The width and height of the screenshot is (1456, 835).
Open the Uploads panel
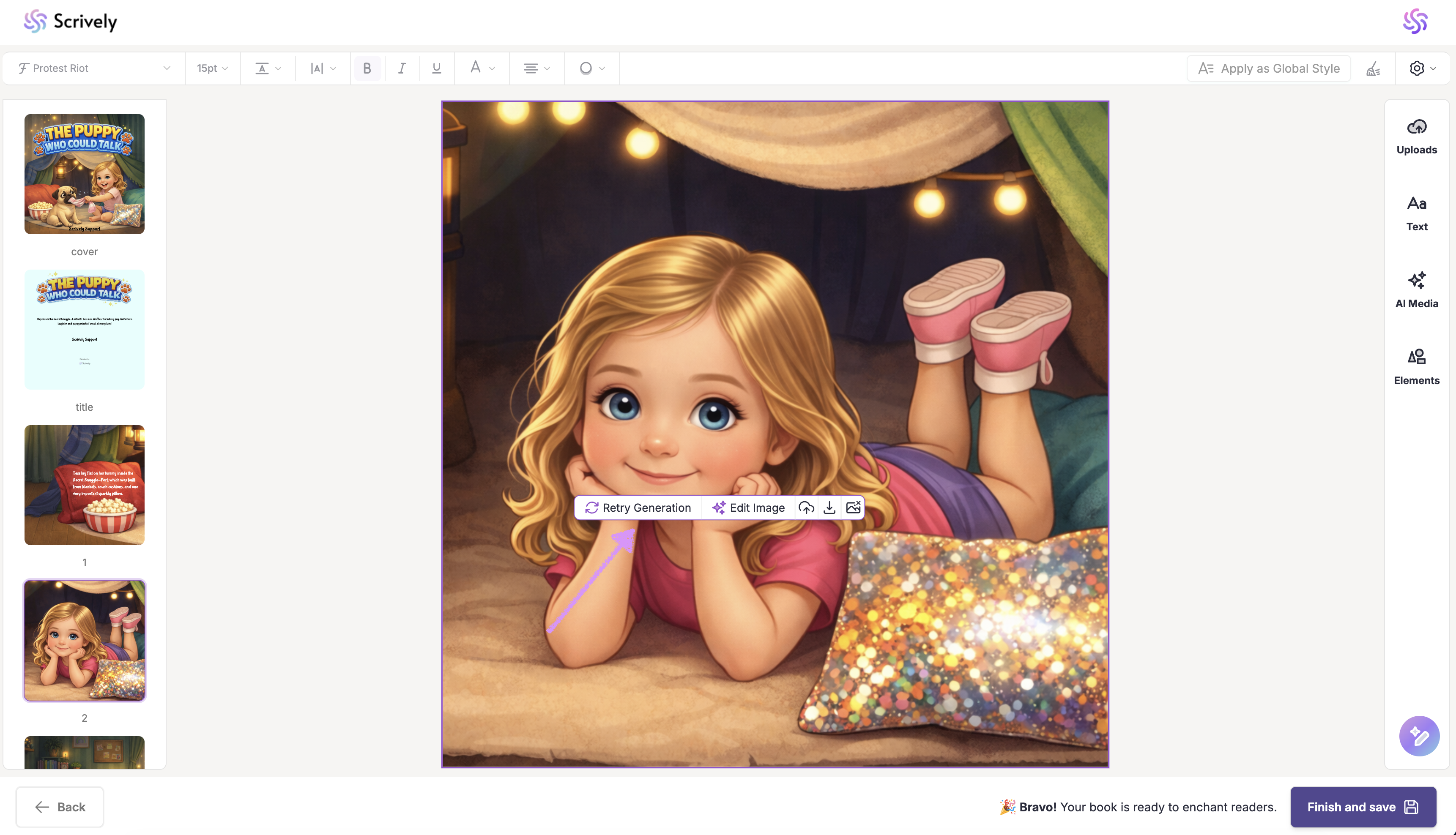tap(1416, 136)
